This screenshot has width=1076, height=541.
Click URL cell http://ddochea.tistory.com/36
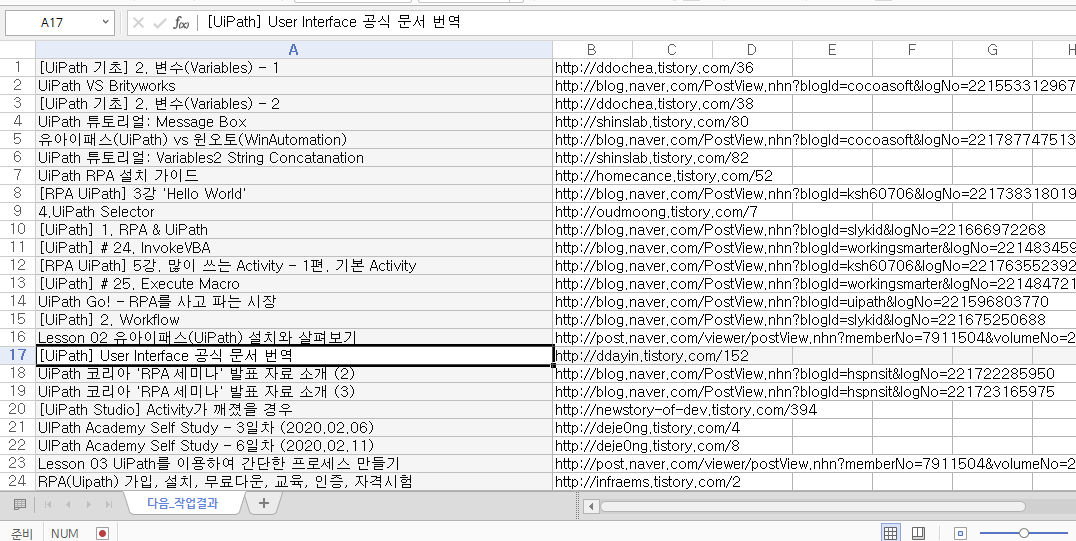592,67
